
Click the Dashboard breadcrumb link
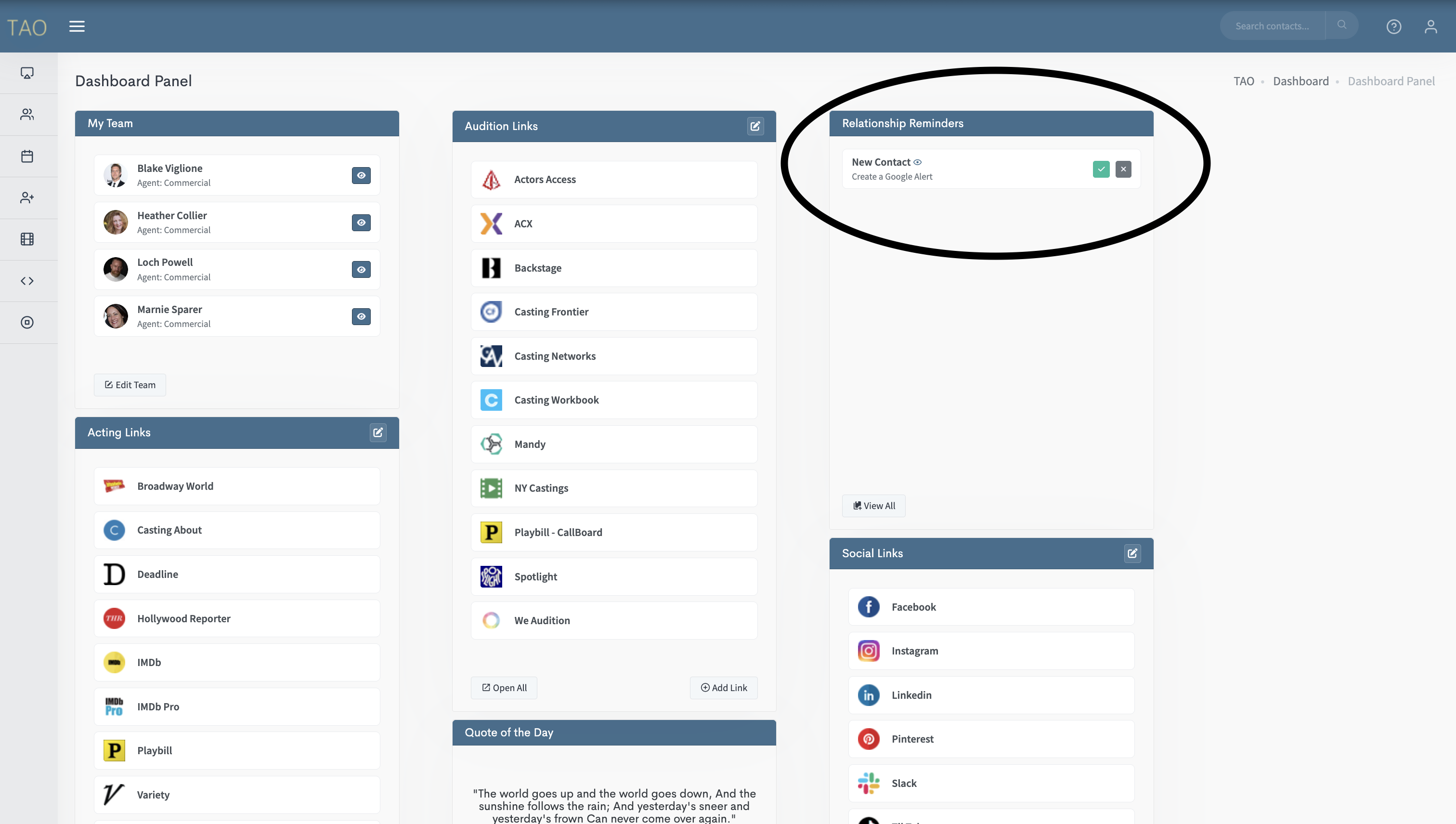(x=1300, y=81)
